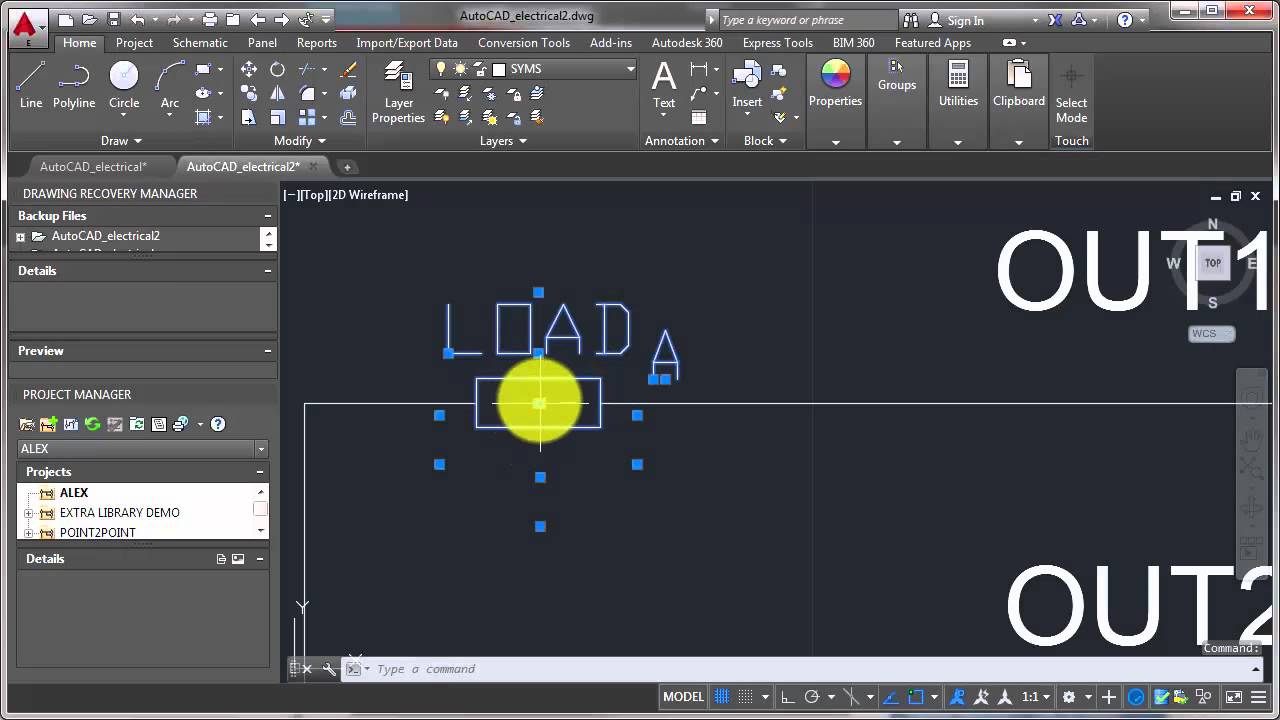Click the Text annotation tool
The image size is (1280, 720).
[664, 85]
